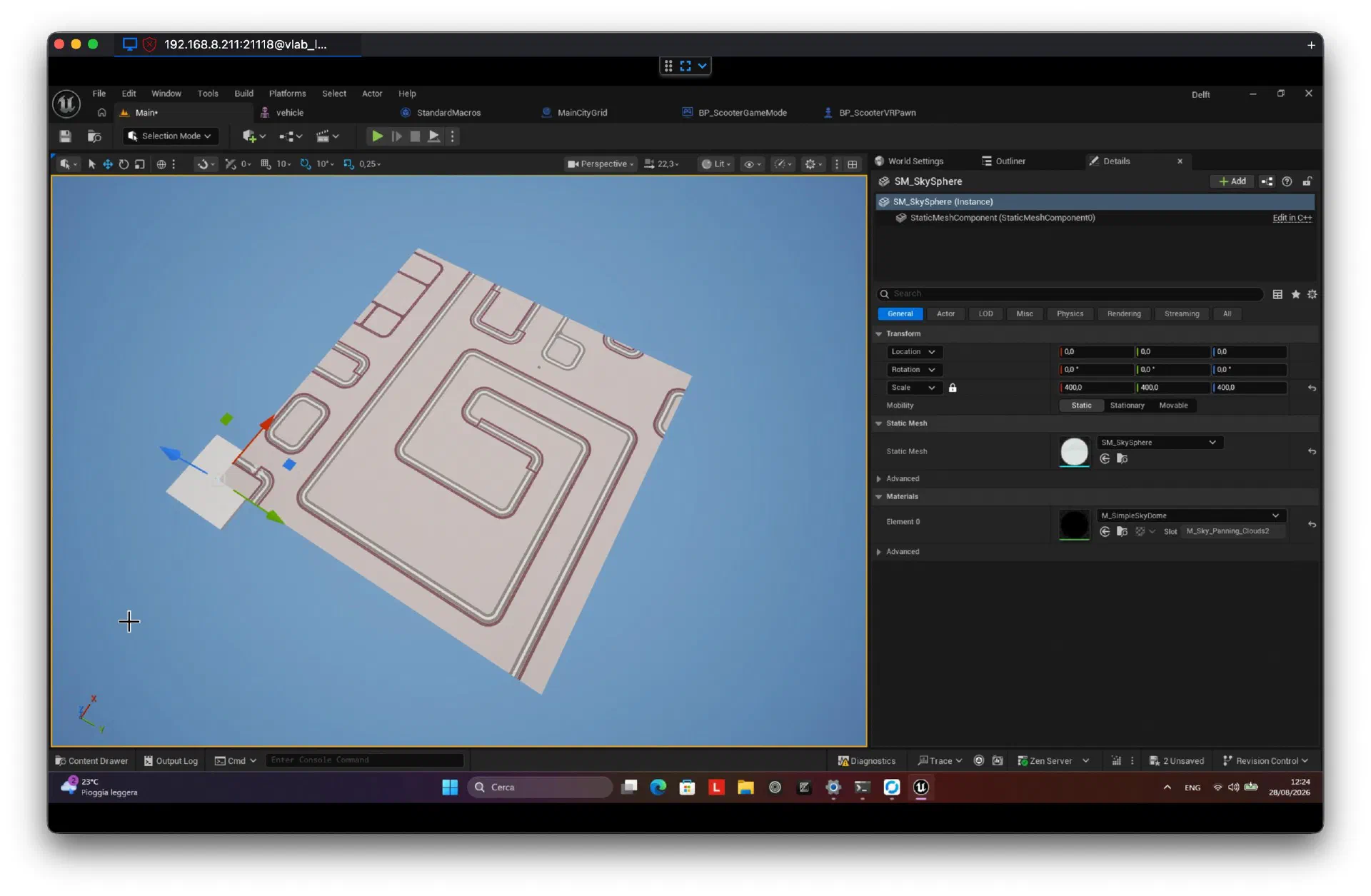The image size is (1371, 896).
Task: Toggle the Scale ratio lock icon
Action: (952, 388)
